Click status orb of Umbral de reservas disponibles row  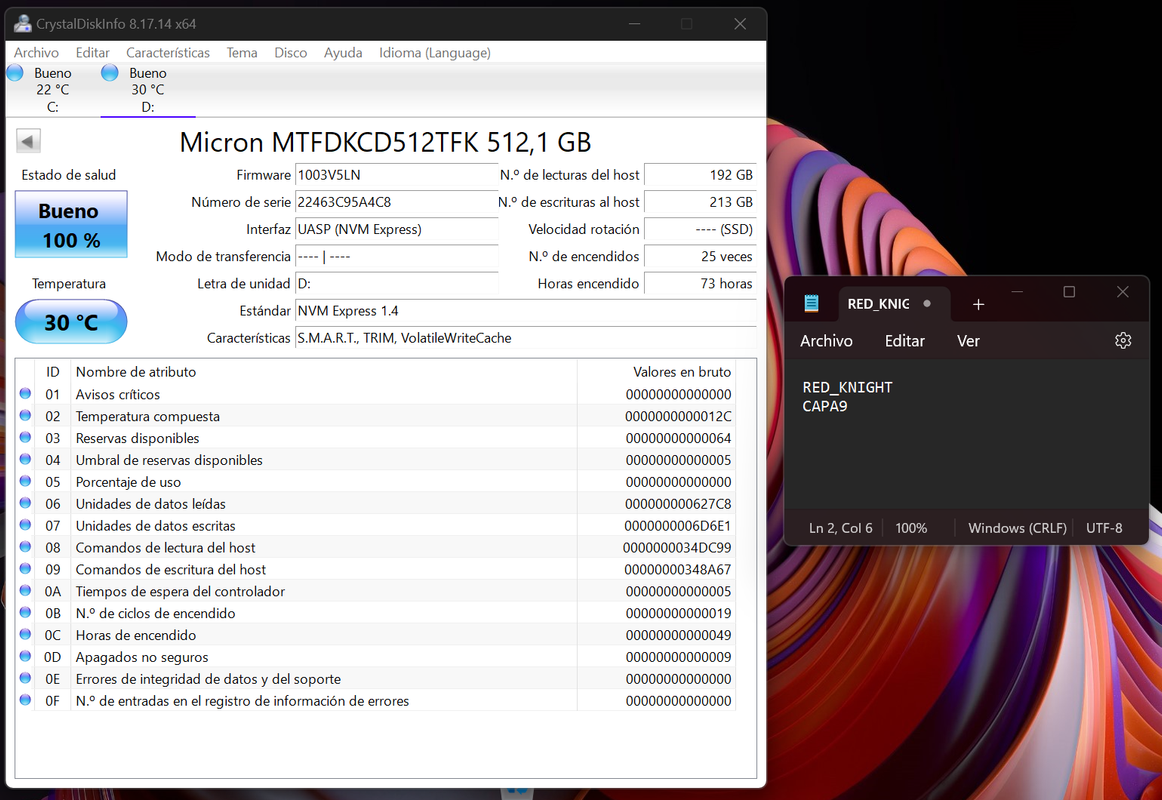[x=25, y=459]
